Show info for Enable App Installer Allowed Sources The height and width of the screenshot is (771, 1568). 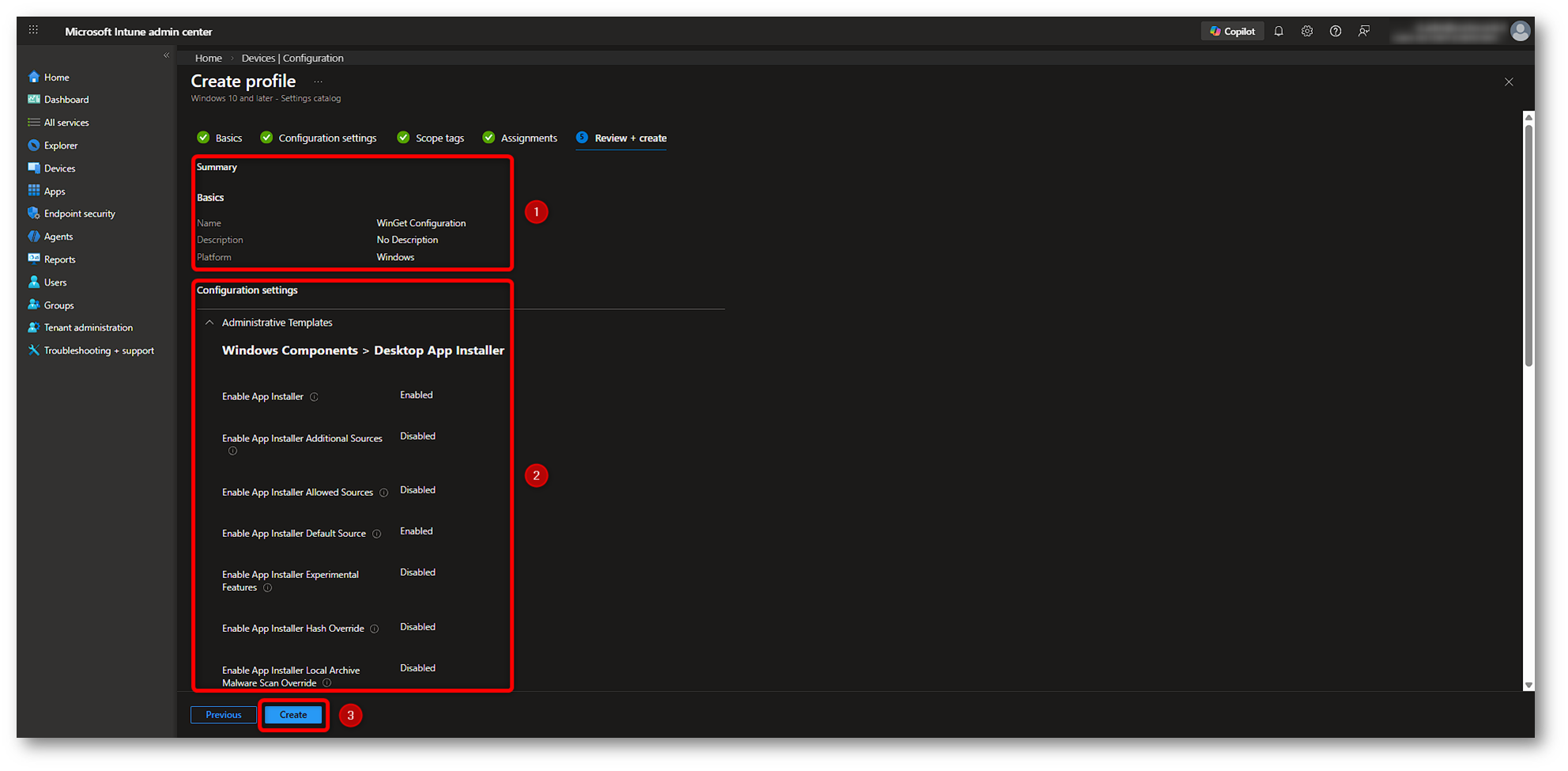point(383,493)
